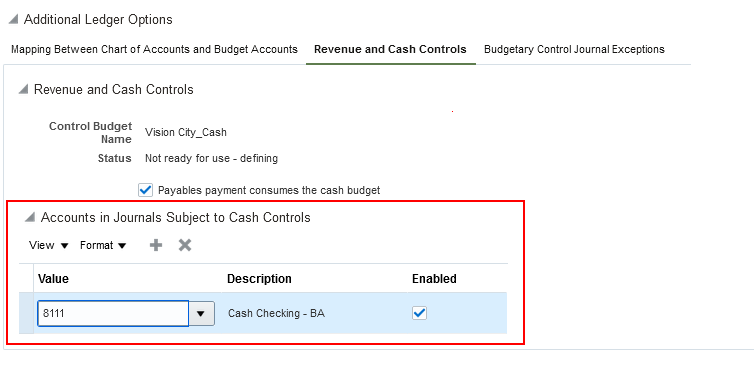Uncheck the Enabled box for account 8111
The width and height of the screenshot is (754, 365).
tap(419, 313)
